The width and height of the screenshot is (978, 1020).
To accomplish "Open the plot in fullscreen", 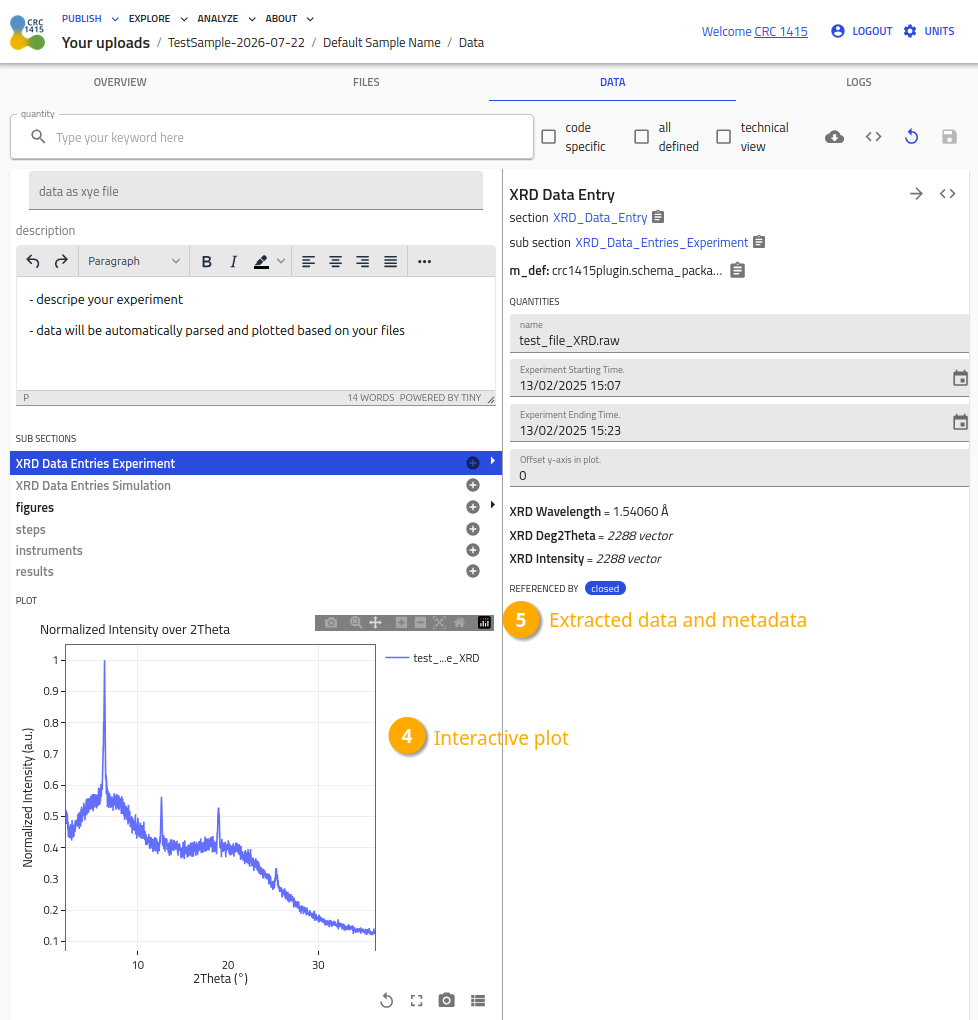I will click(x=416, y=1000).
